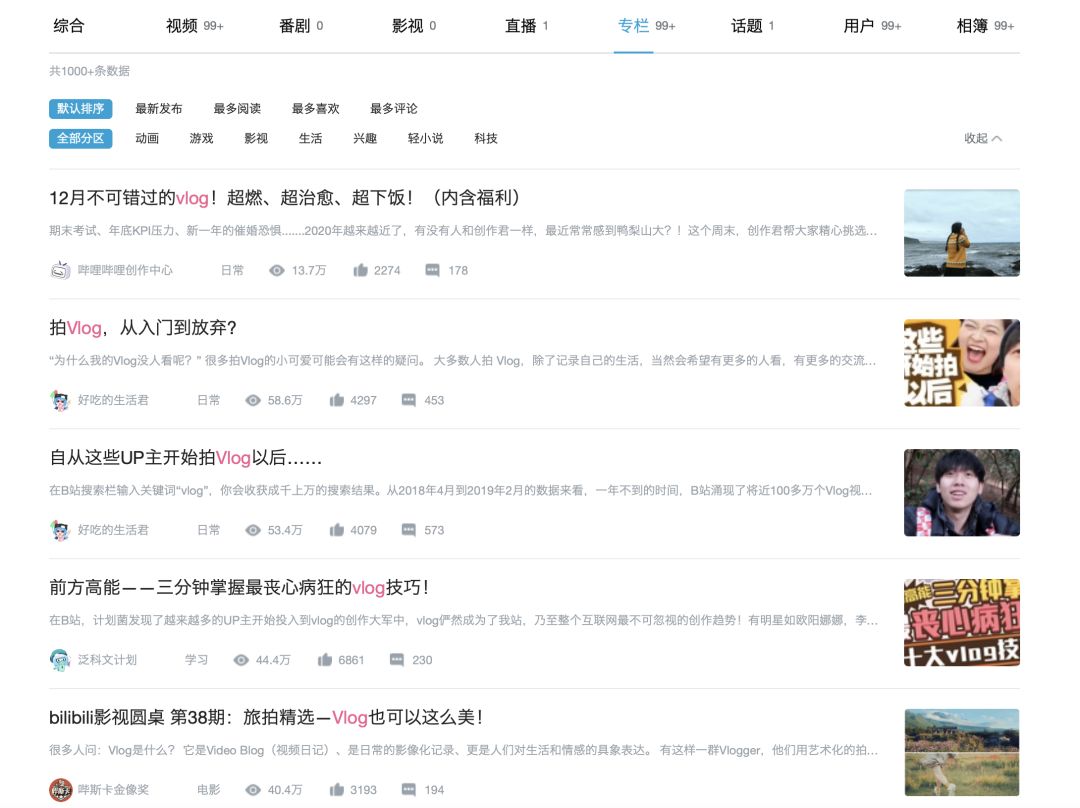Click the 共1000+条数据 result count text
Screen dimensions: 1080x808
(x=90, y=71)
